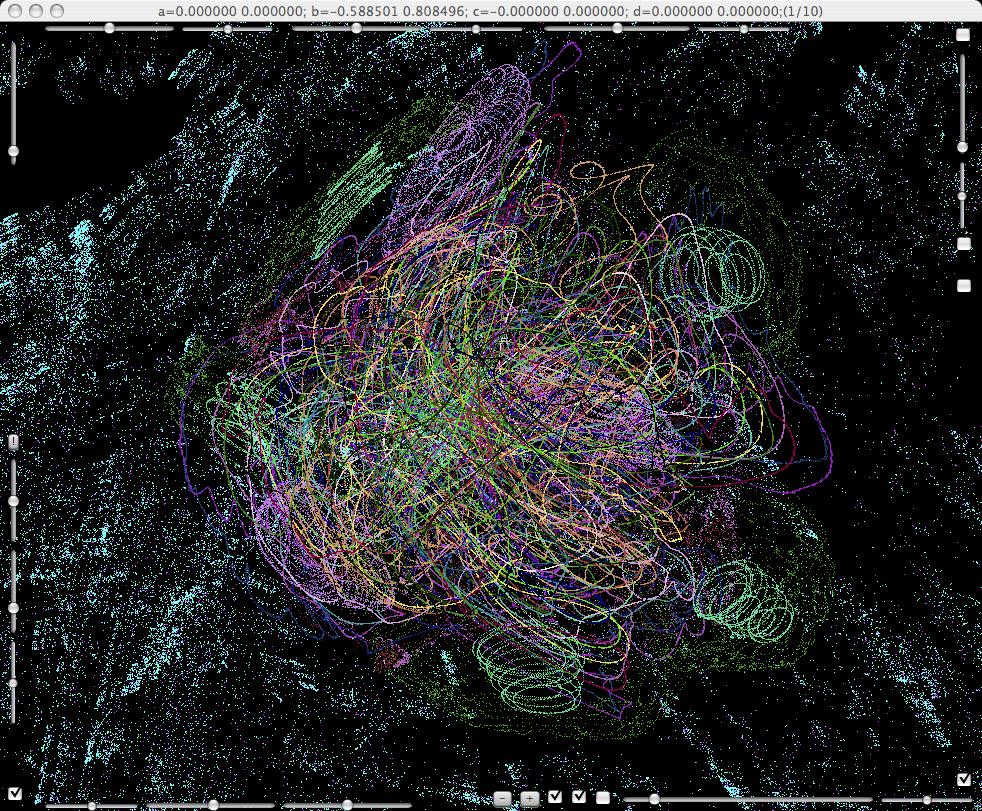Click the second top-row slider's small knob
982x811 pixels.
click(228, 29)
